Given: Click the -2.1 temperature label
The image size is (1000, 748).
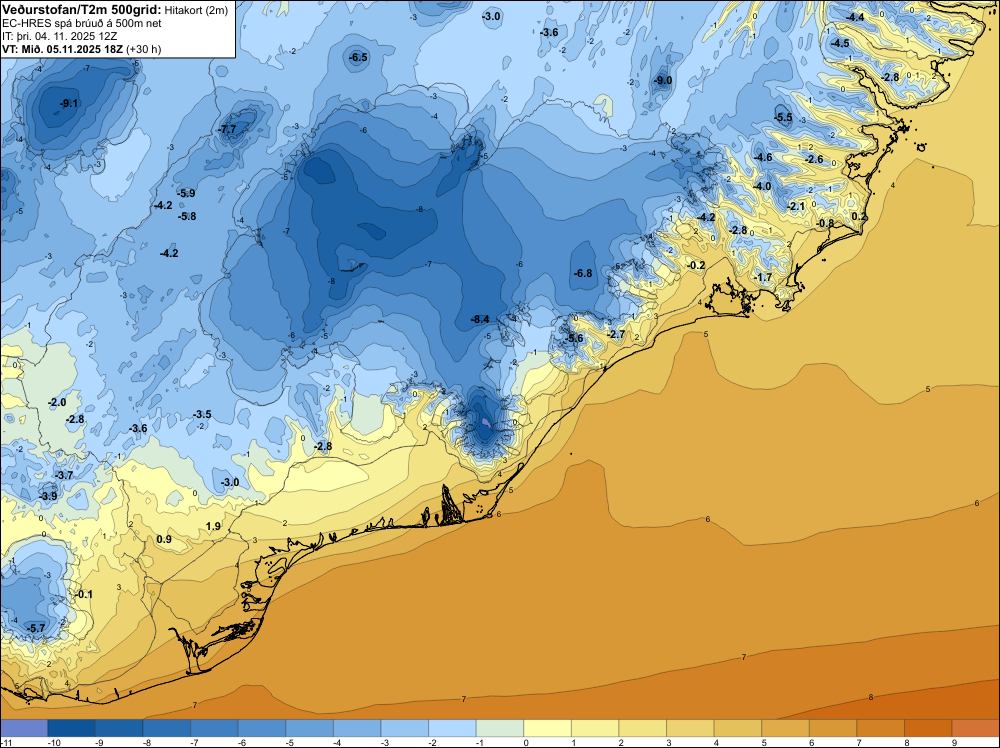Looking at the screenshot, I should [x=796, y=207].
